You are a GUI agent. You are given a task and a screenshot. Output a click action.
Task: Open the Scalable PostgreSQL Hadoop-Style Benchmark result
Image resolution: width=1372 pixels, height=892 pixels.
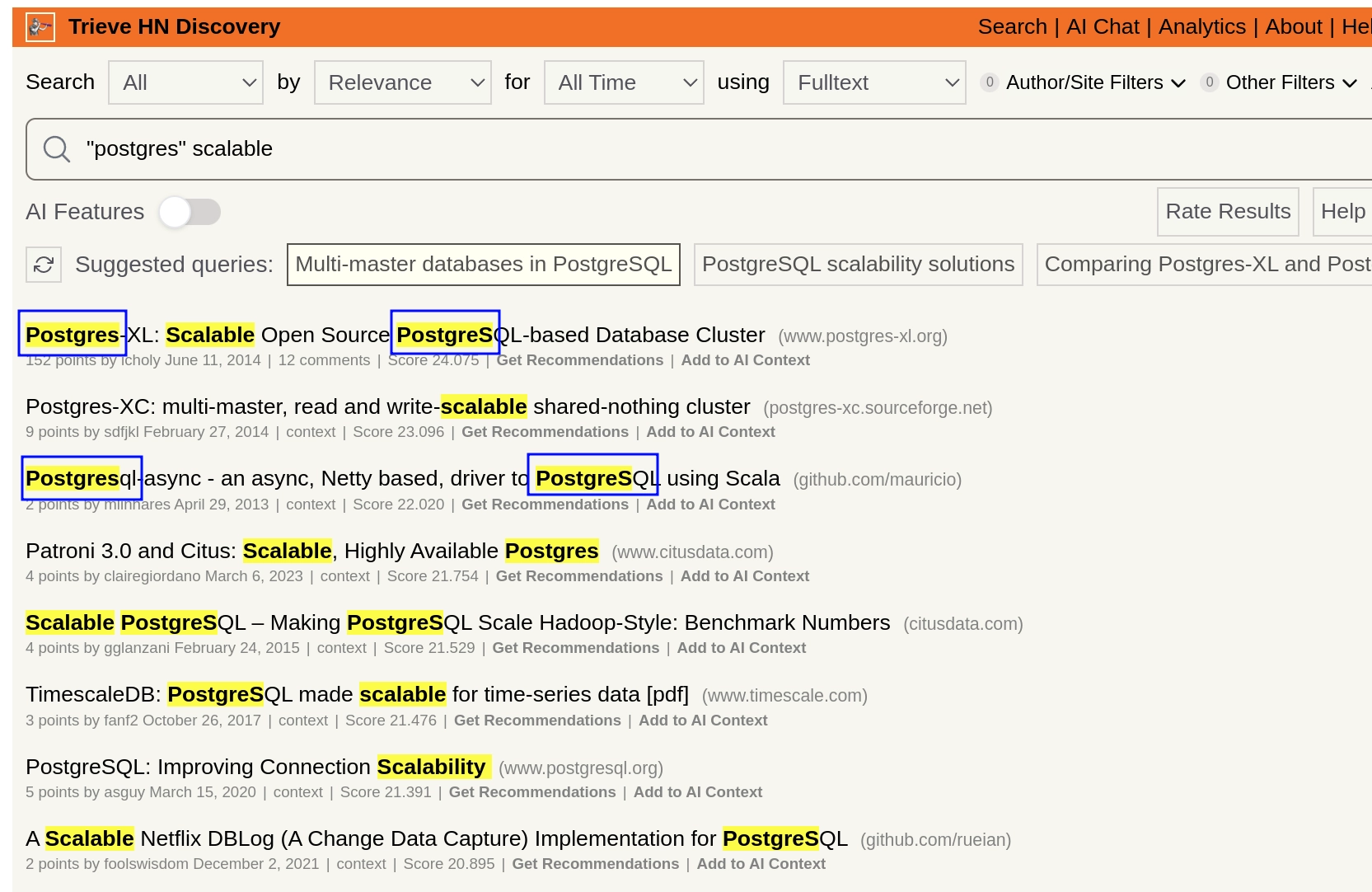(x=458, y=622)
